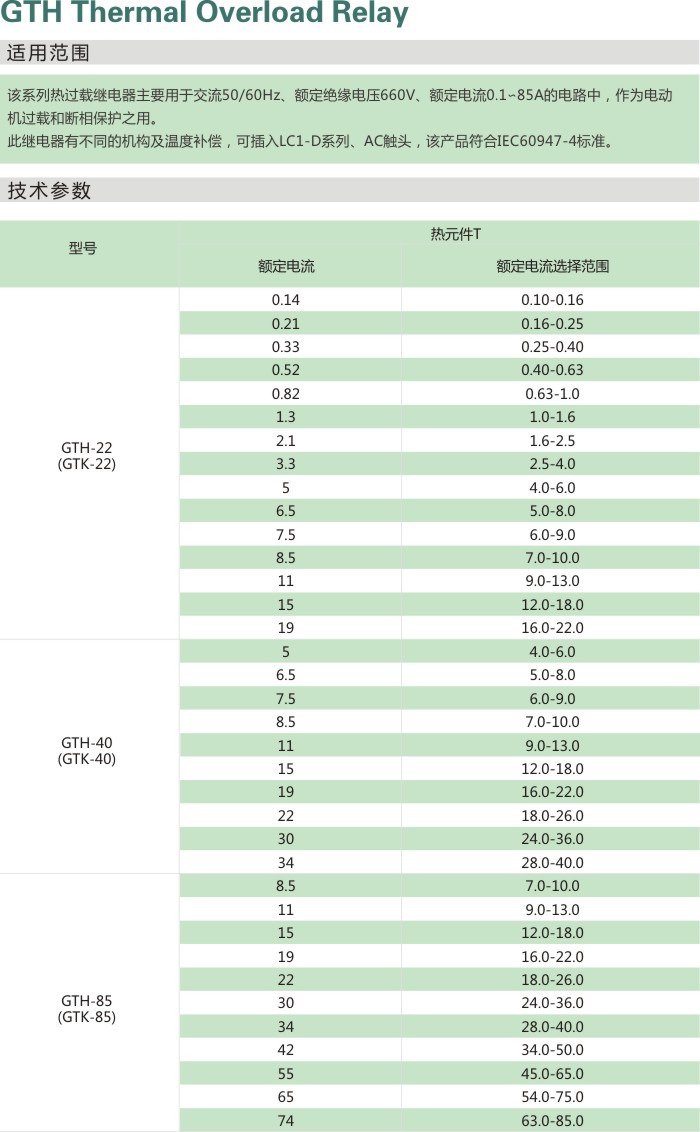The width and height of the screenshot is (700, 1132).
Task: Click the GTH-40 (GTK-40) model cell
Action: [88, 751]
